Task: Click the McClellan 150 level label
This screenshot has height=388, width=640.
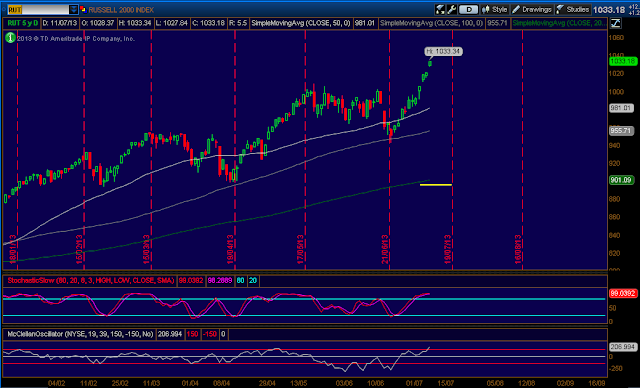Action: tap(192, 334)
